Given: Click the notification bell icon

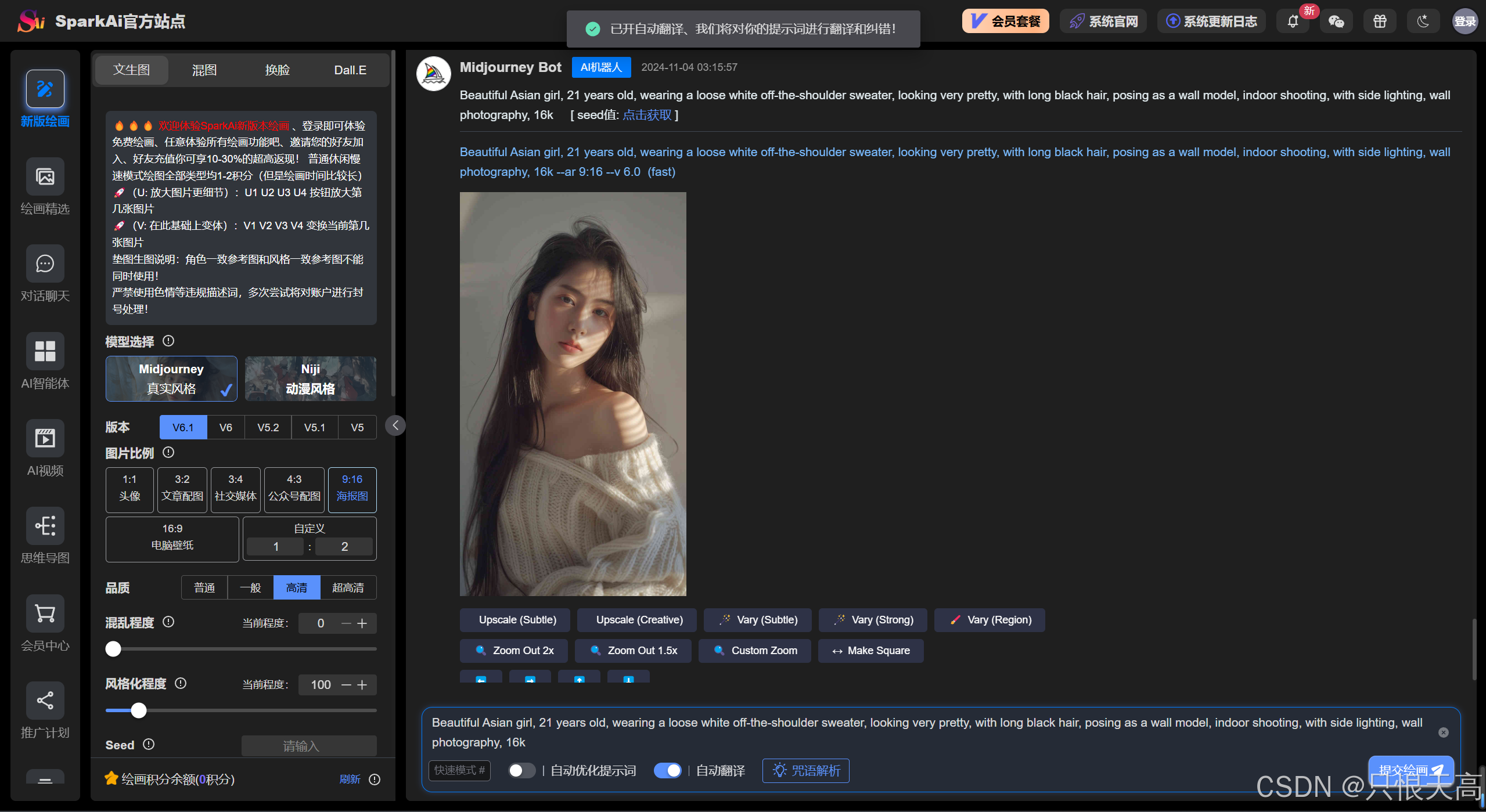Looking at the screenshot, I should pos(1293,21).
